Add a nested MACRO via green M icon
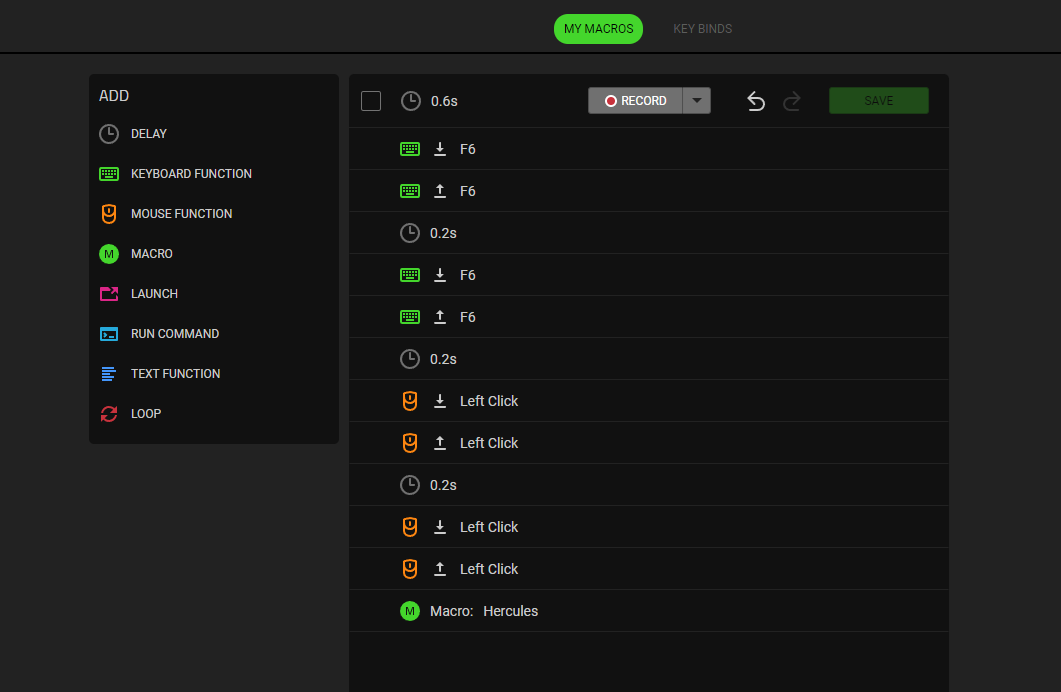Viewport: 1061px width, 692px height. pos(109,254)
